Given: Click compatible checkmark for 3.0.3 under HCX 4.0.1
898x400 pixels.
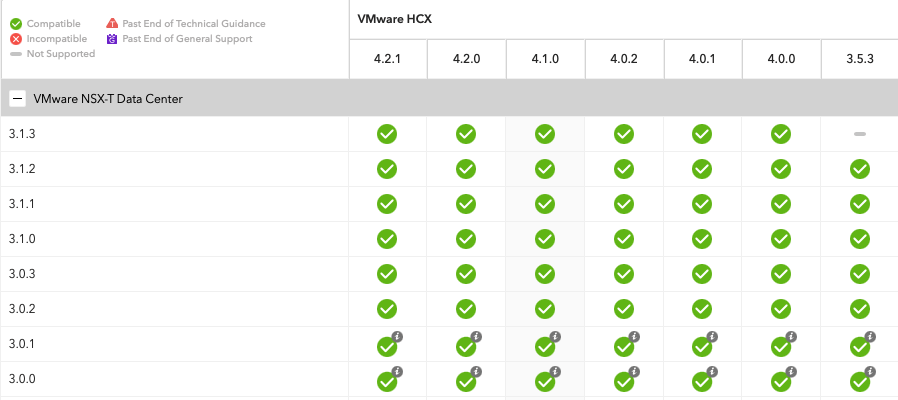Looking at the screenshot, I should (702, 274).
